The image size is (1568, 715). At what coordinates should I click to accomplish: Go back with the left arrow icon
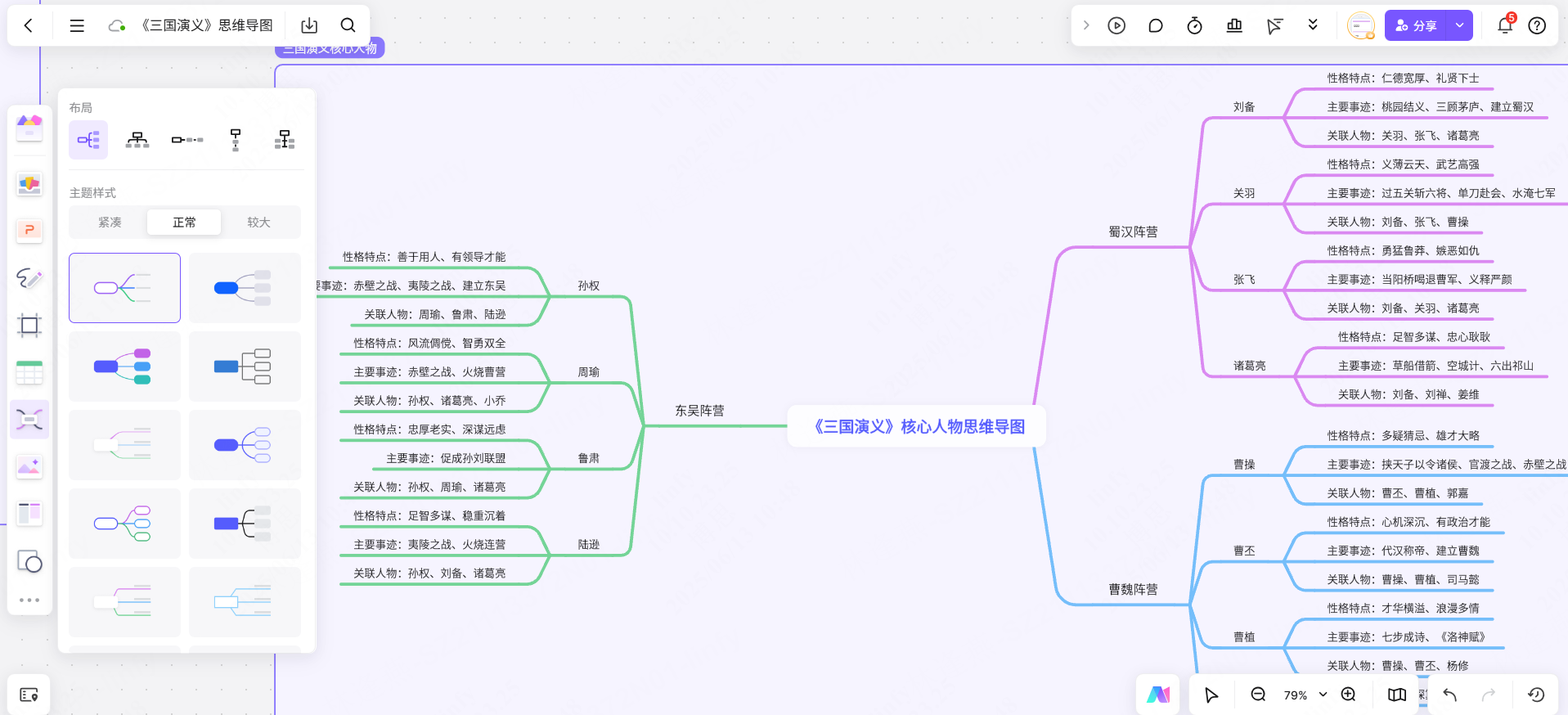[29, 25]
